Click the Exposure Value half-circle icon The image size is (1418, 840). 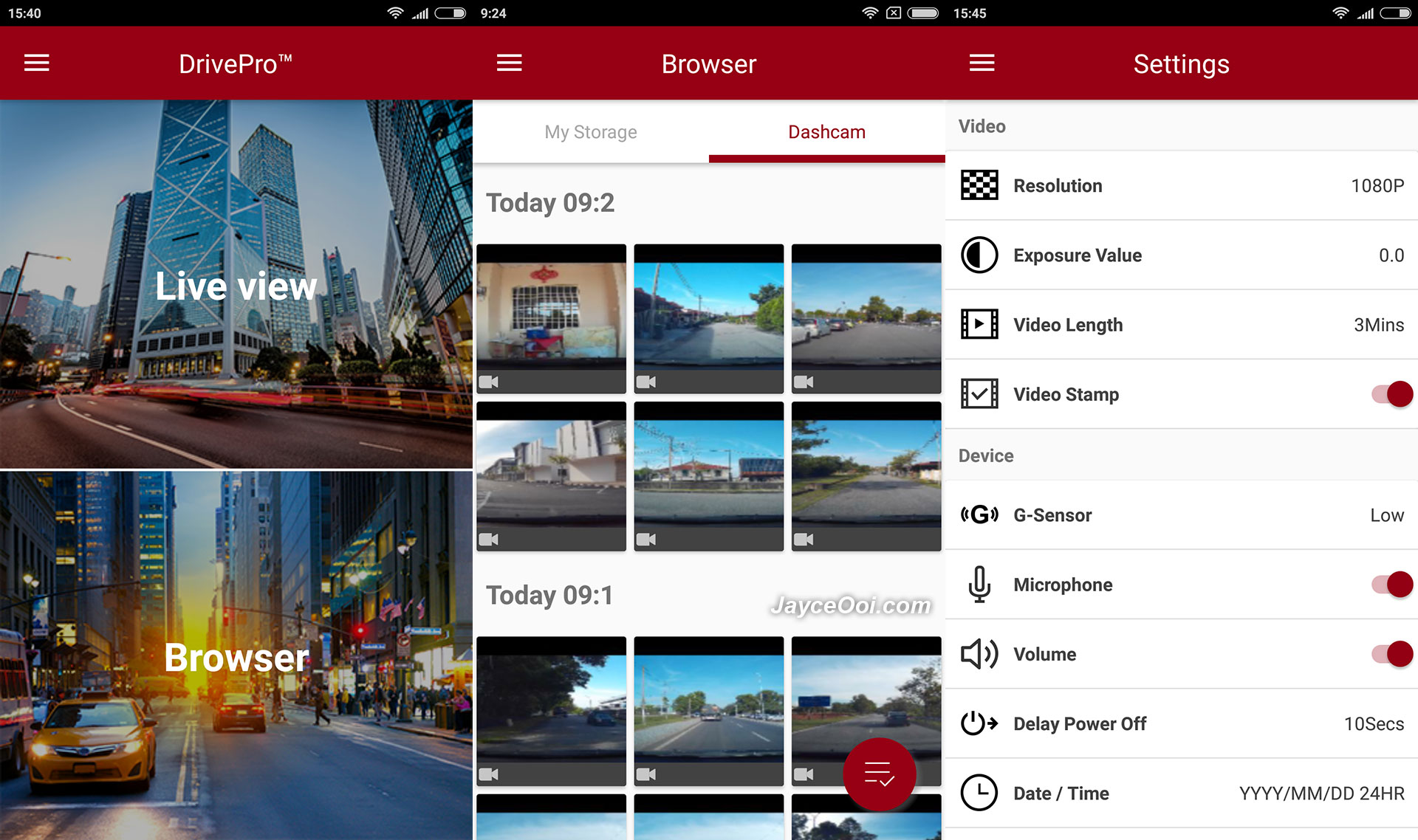[x=979, y=255]
